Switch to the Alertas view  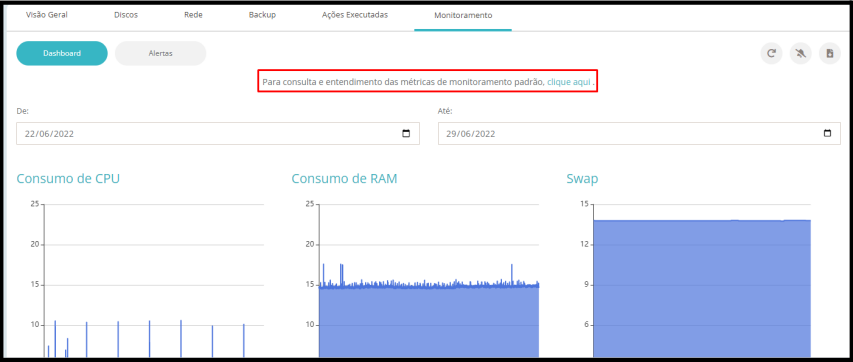tap(160, 53)
